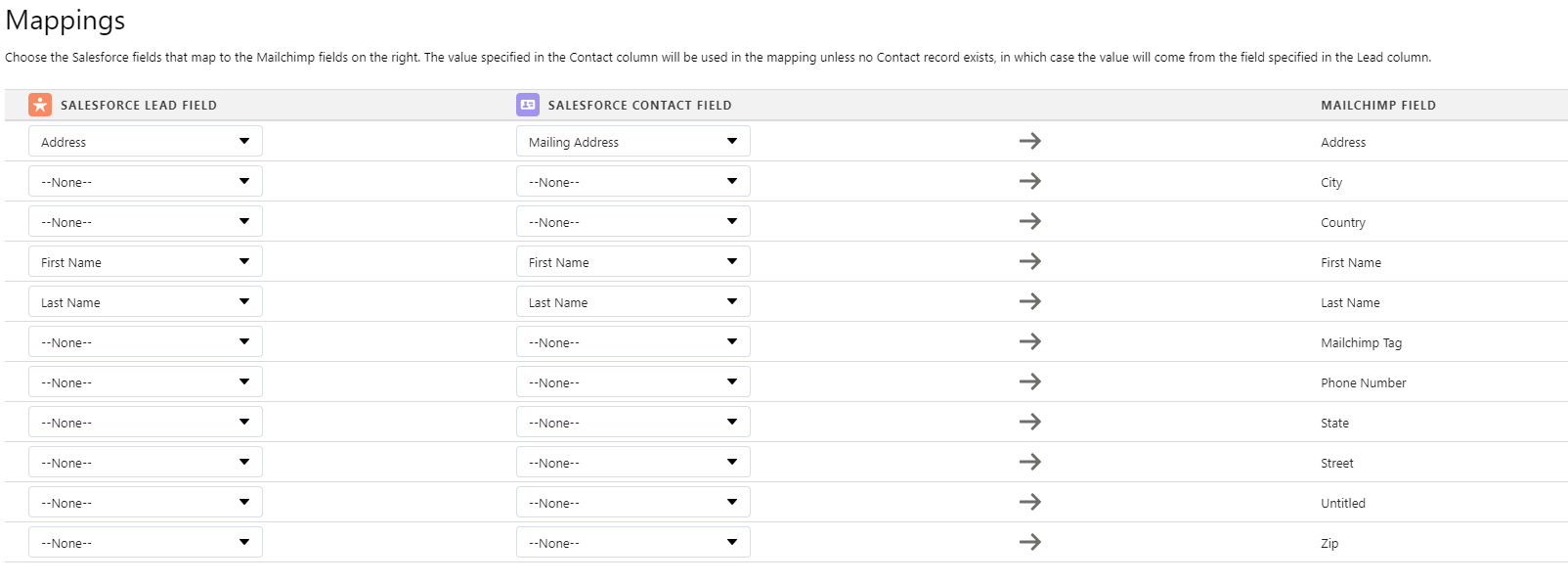Choose a contact field for Country
1568x583 pixels.
tap(633, 221)
